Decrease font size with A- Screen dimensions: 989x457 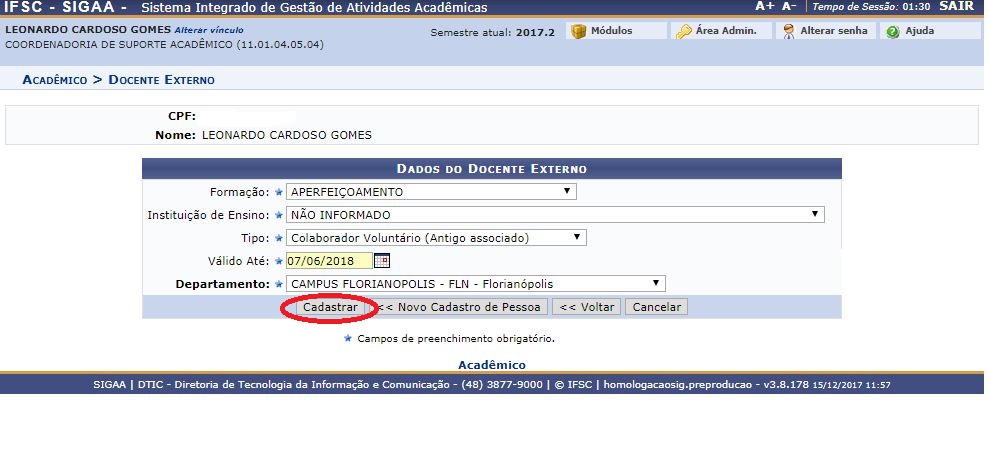pyautogui.click(x=789, y=6)
